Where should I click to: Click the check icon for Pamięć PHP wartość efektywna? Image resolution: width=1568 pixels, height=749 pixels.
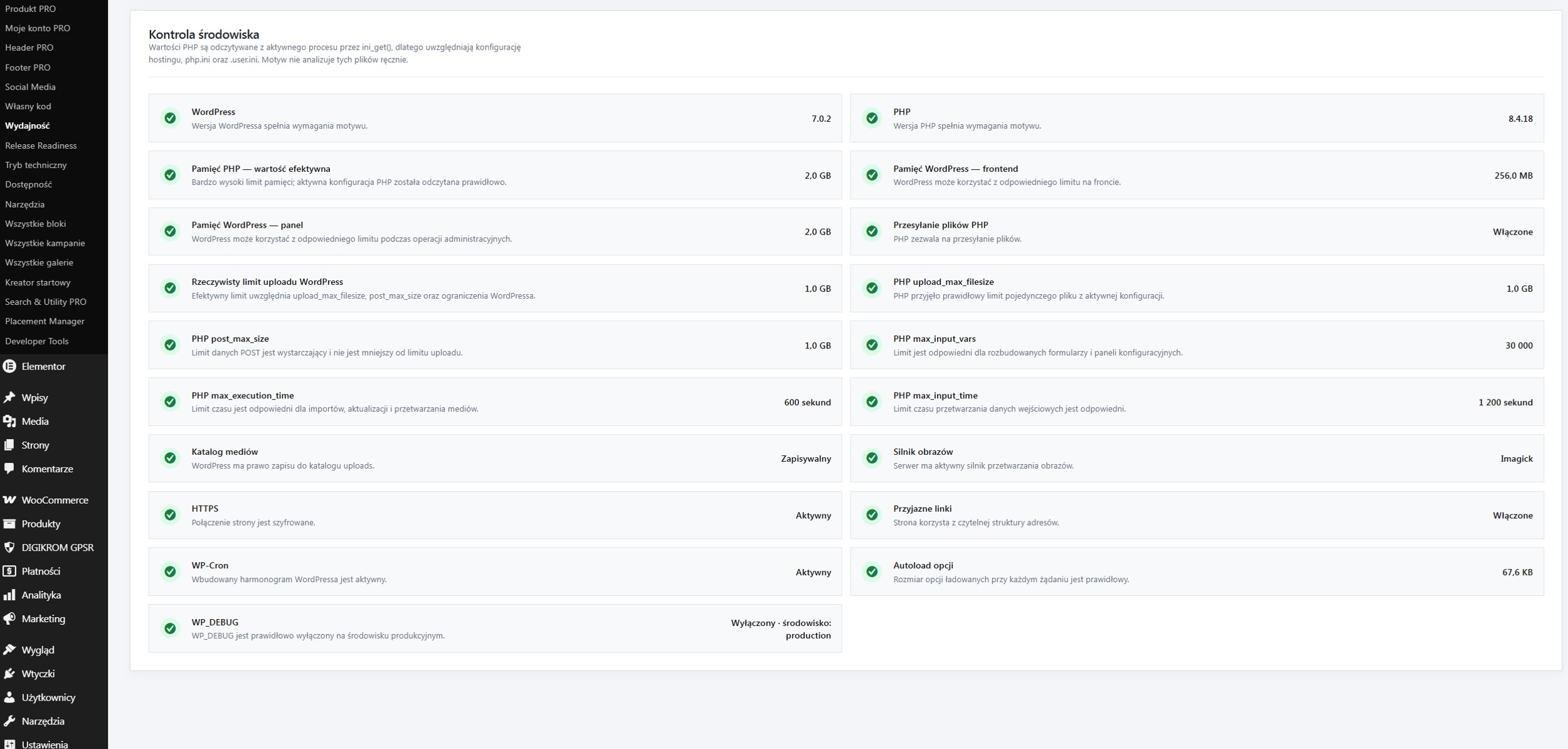tap(170, 175)
